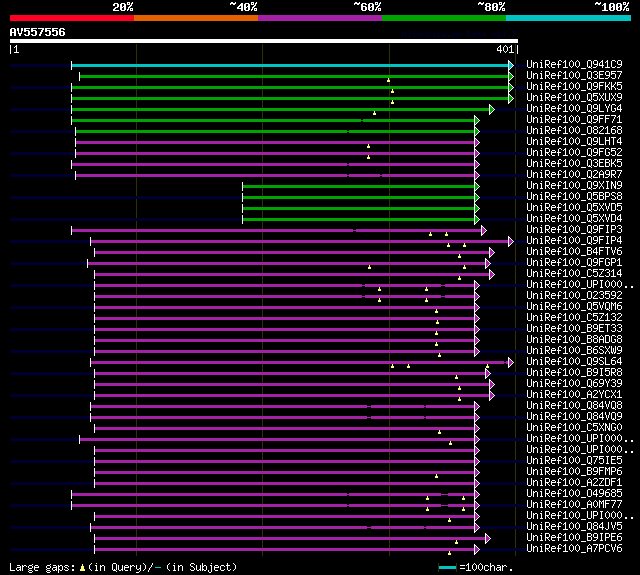The height and width of the screenshot is (575, 640).
Task: Click the UniRef100_Q9FF71 label
Action: point(574,120)
